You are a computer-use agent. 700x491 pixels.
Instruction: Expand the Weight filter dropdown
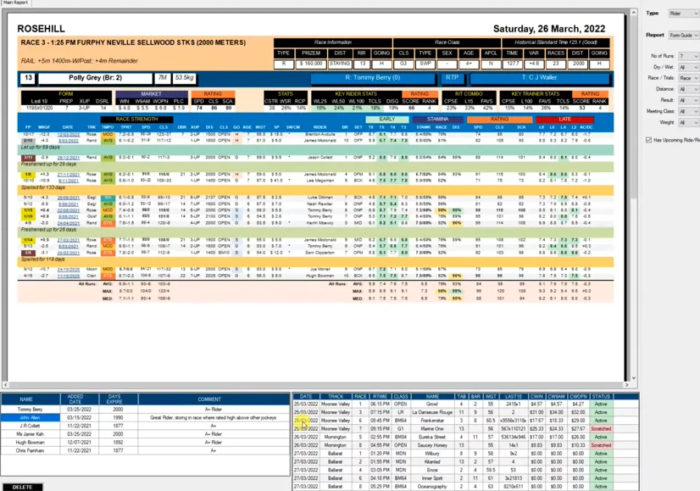click(688, 123)
